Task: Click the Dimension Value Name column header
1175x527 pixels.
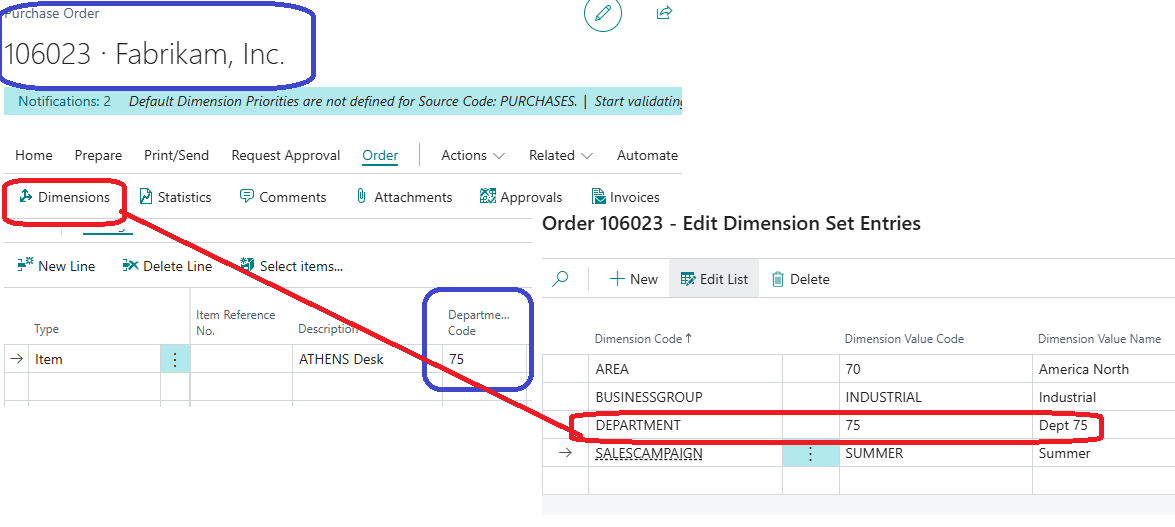Action: tap(1099, 339)
